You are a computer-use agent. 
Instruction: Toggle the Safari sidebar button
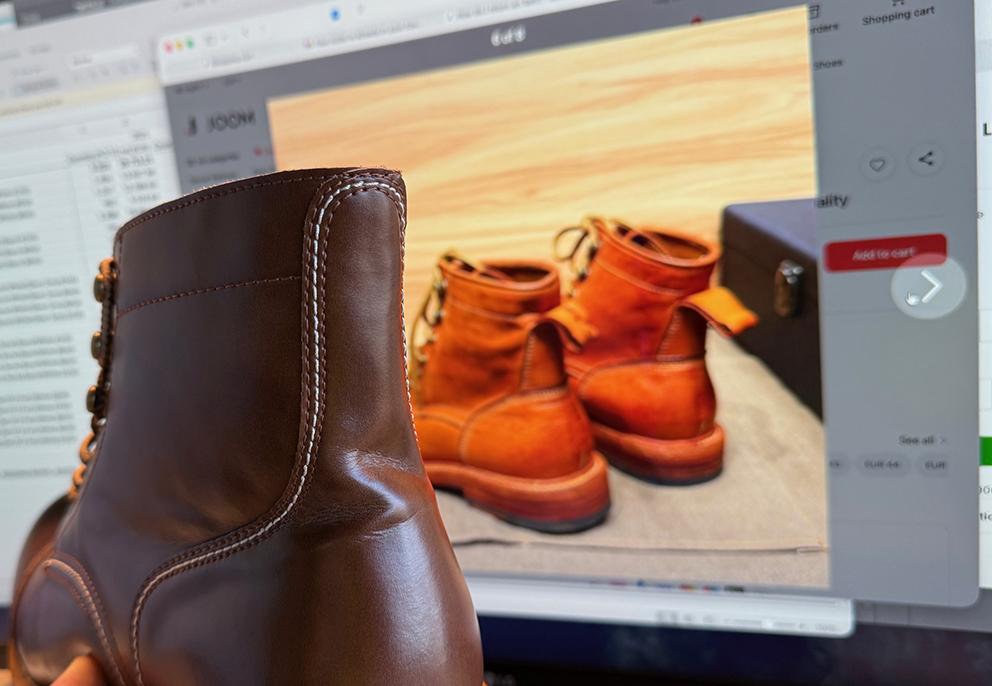(212, 41)
